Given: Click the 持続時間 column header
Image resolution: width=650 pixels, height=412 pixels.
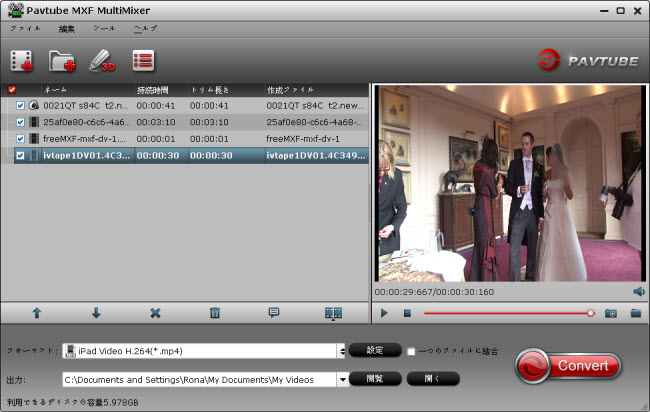Looking at the screenshot, I should click(x=153, y=90).
